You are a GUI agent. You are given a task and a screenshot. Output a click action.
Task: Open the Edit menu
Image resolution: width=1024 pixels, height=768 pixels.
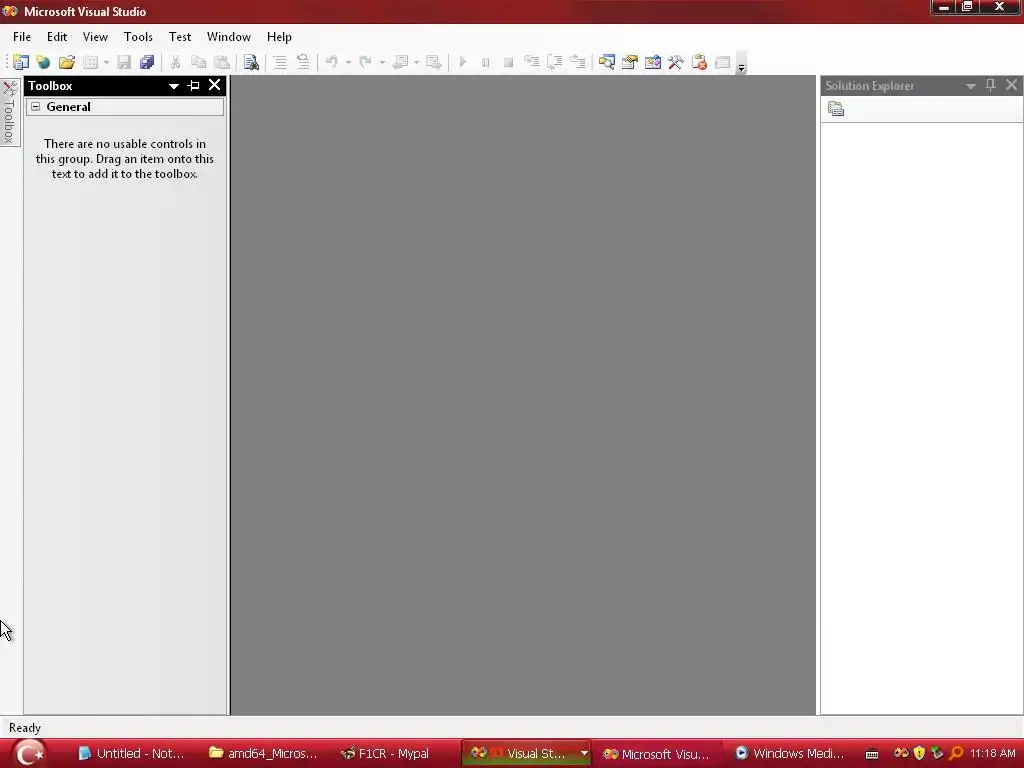tap(57, 37)
